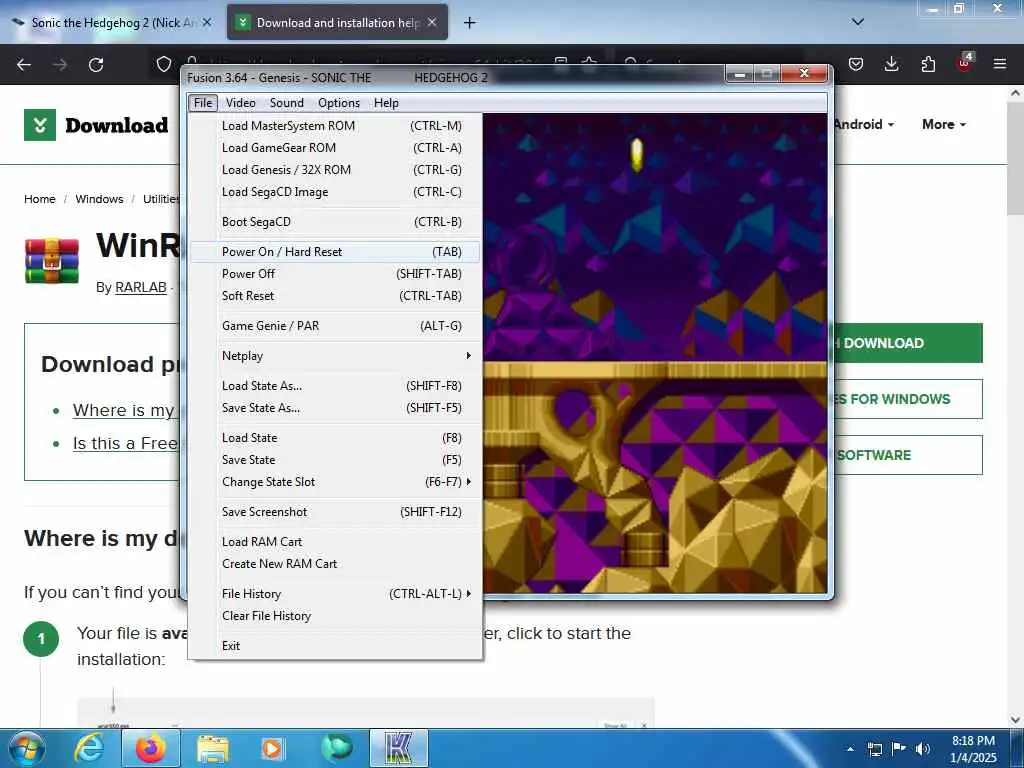Open the Home breadcrumb link
Screen dimensions: 1024x768
click(x=40, y=199)
